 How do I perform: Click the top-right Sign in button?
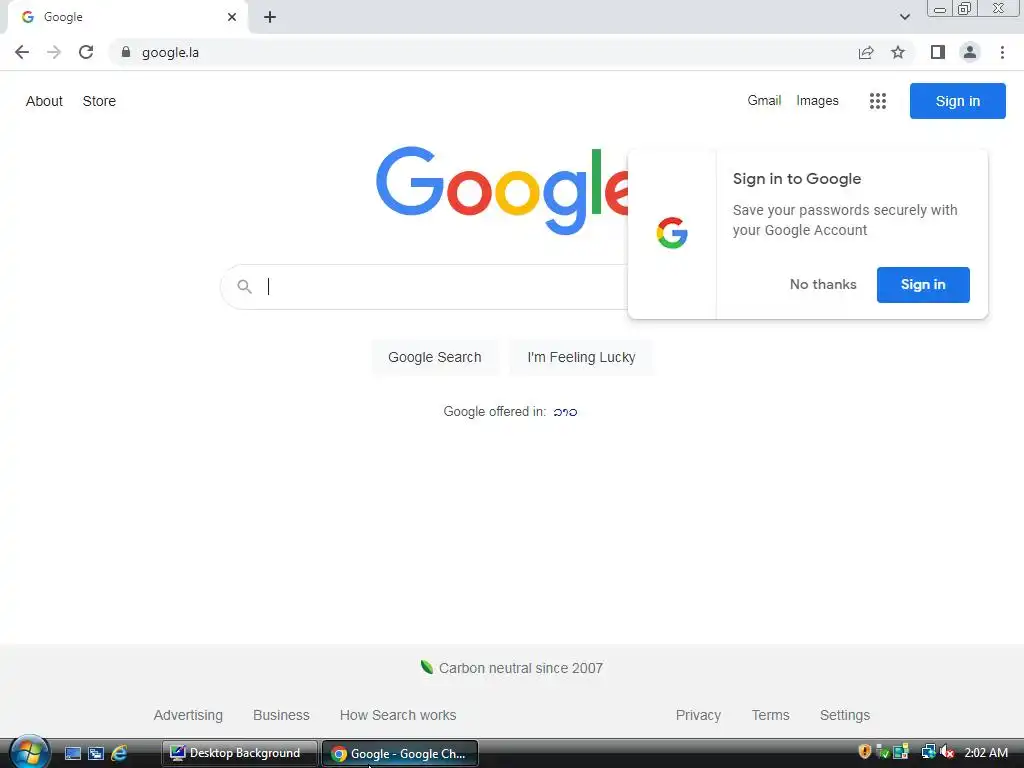(x=957, y=101)
